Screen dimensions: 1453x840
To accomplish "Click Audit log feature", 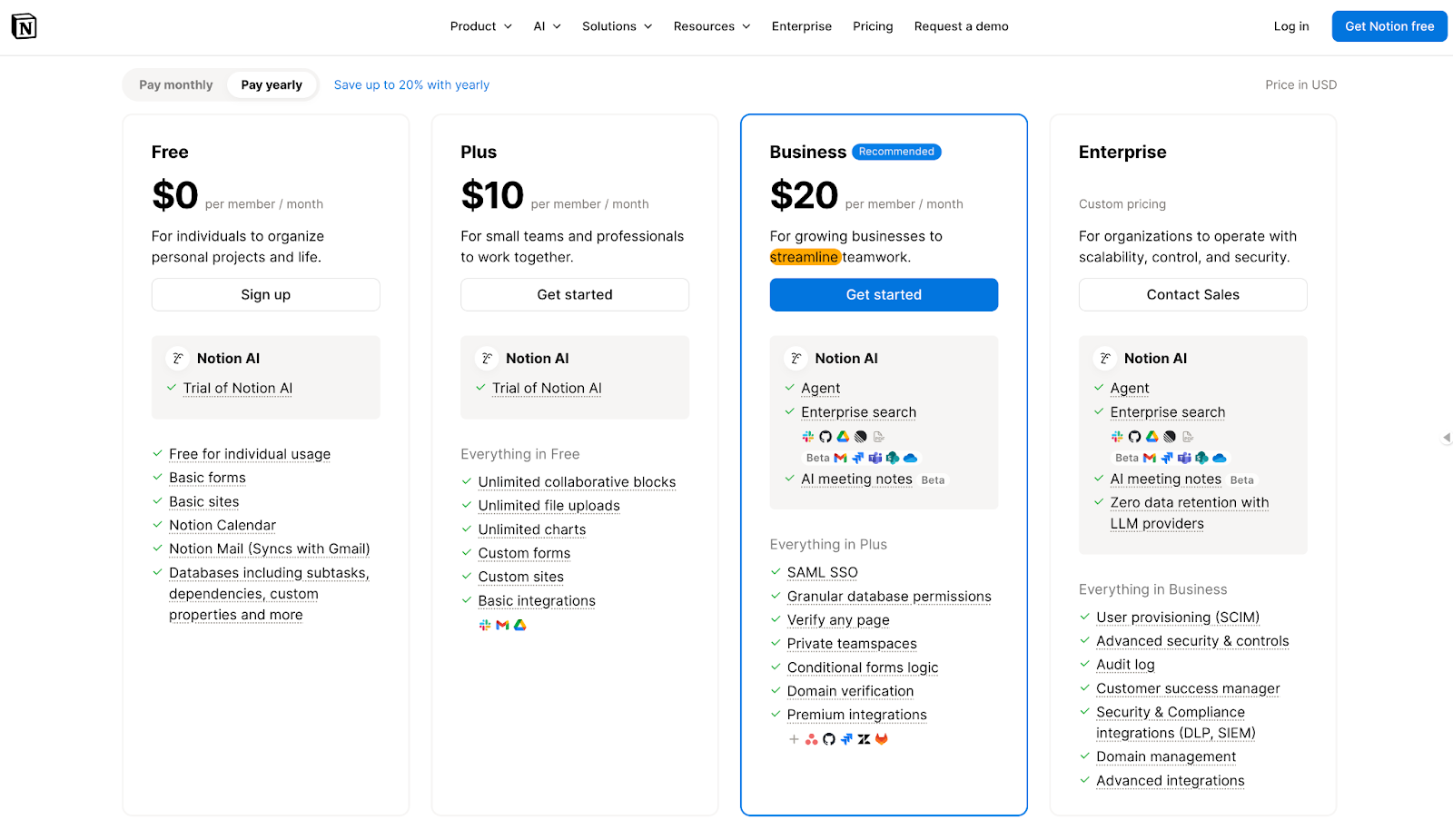I will [1125, 665].
